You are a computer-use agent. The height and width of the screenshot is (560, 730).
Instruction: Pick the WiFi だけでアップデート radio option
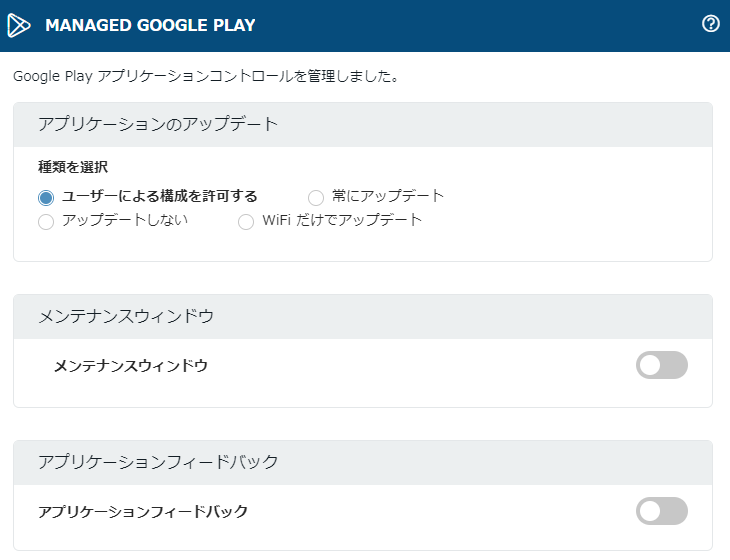click(246, 222)
